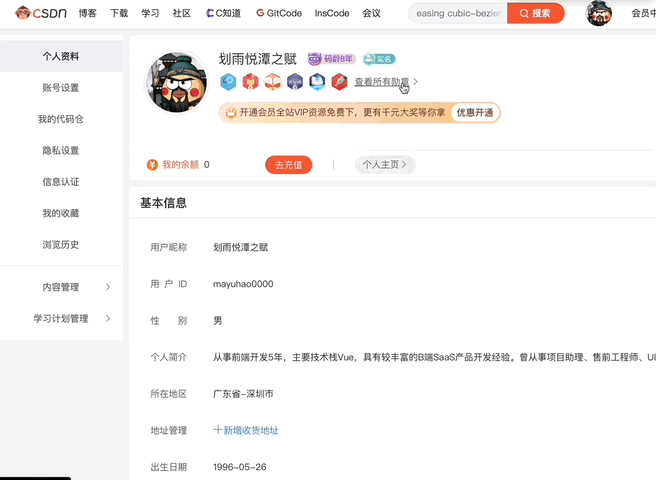Click the 基本信息 section heading
Screen dimensions: 656x480
[164, 203]
